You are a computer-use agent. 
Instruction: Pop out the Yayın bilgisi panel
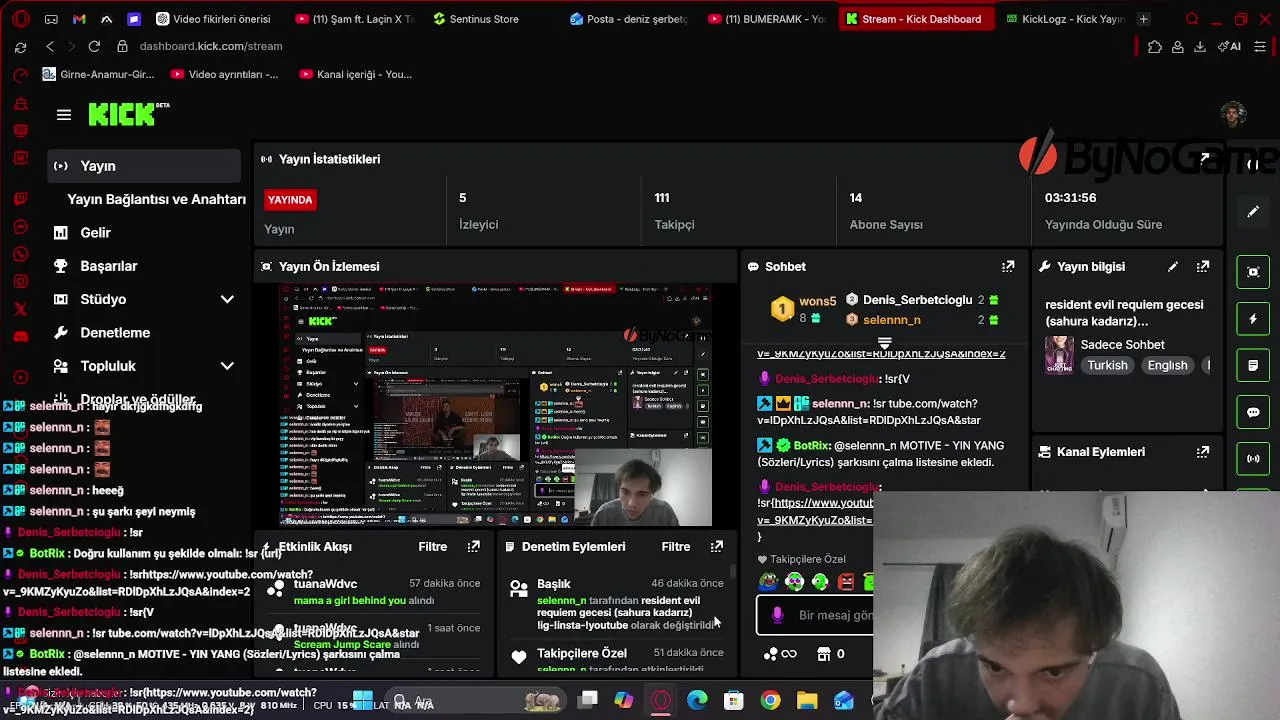pos(1203,267)
